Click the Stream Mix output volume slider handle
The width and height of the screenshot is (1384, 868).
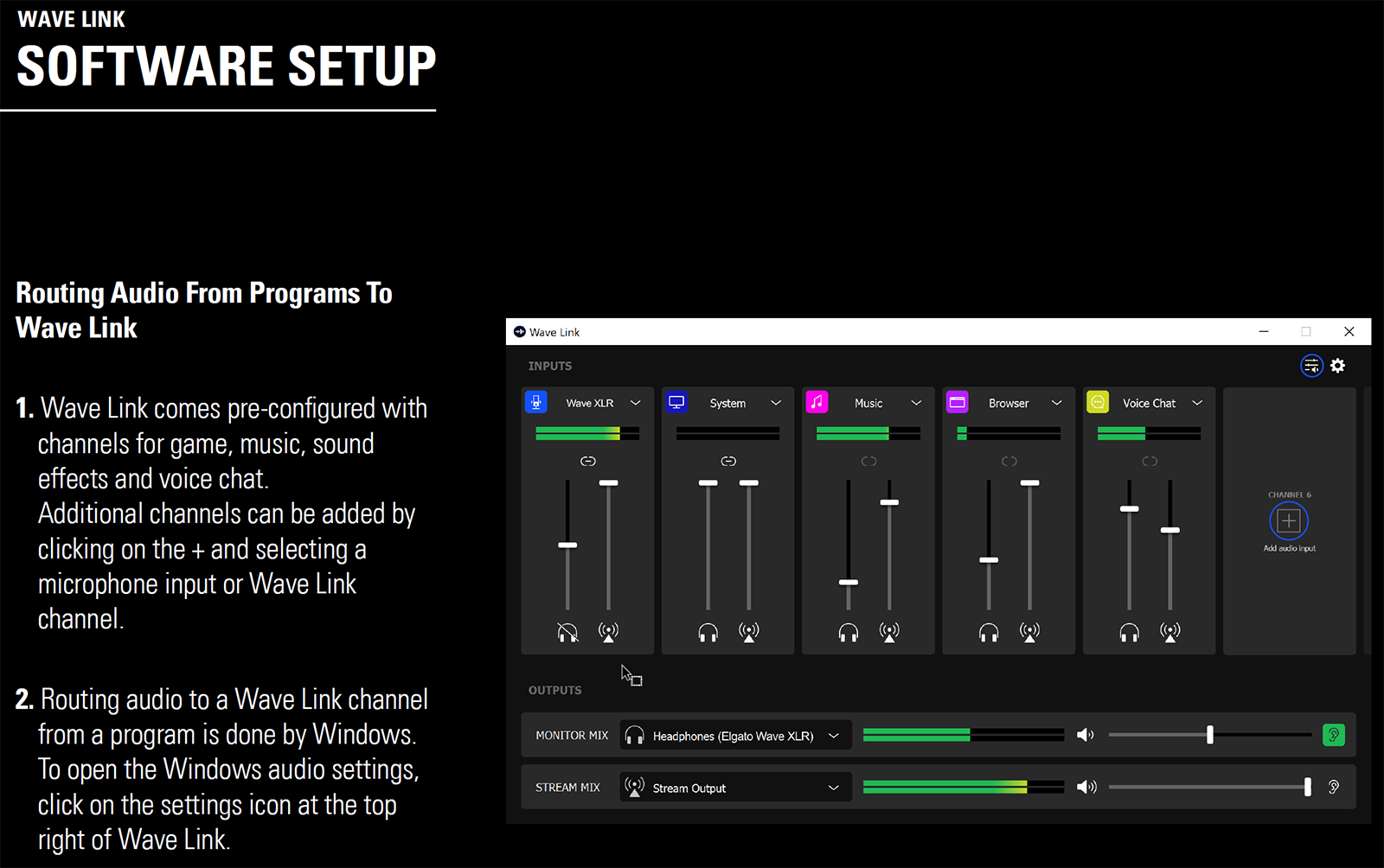1308,787
